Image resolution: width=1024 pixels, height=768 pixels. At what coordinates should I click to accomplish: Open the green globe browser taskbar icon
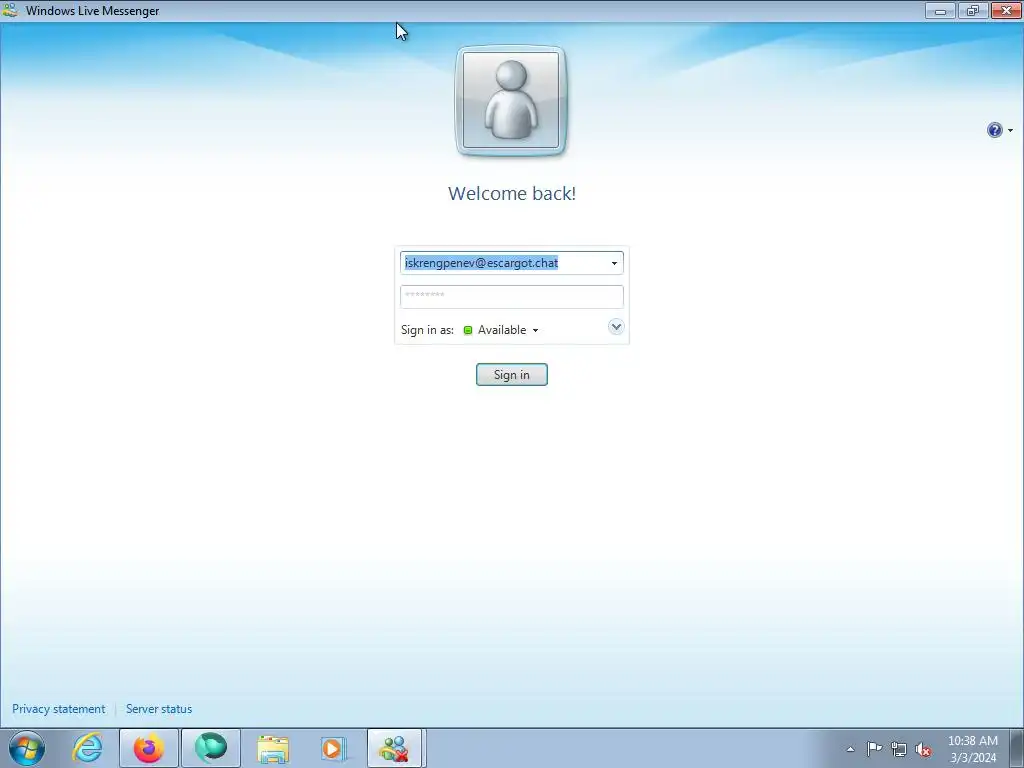(210, 748)
